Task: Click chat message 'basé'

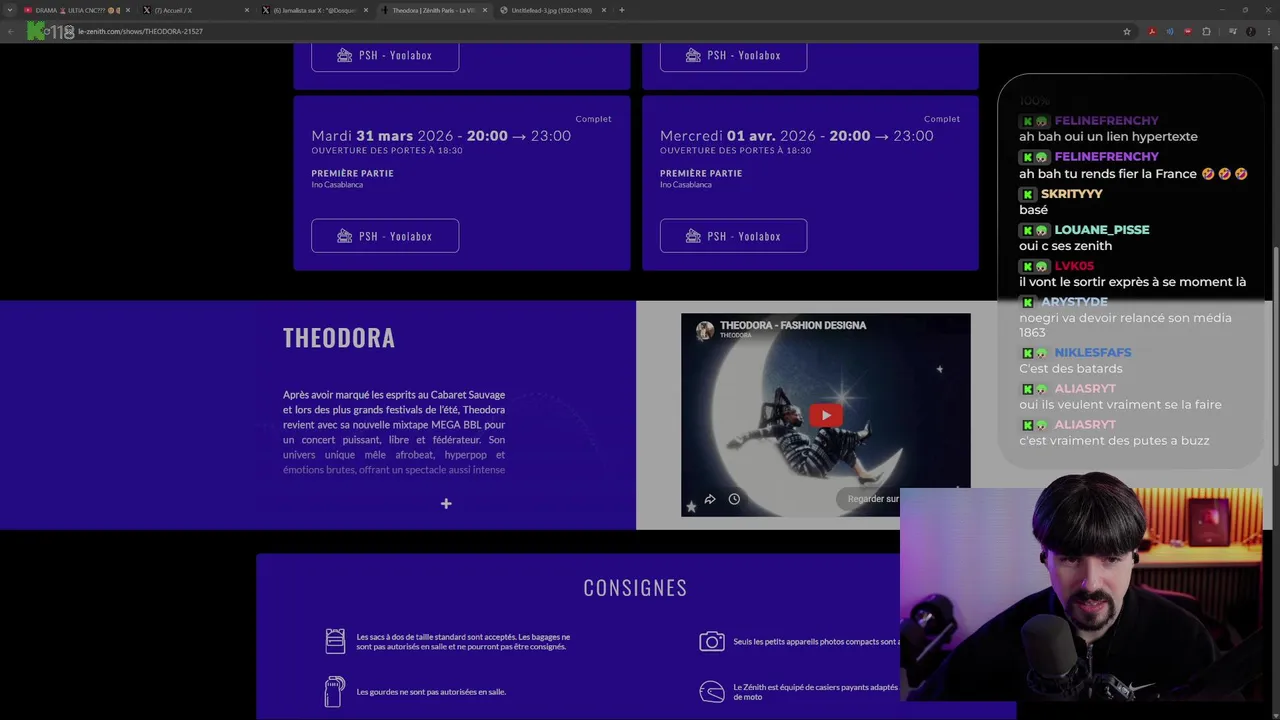Action: [x=1033, y=210]
